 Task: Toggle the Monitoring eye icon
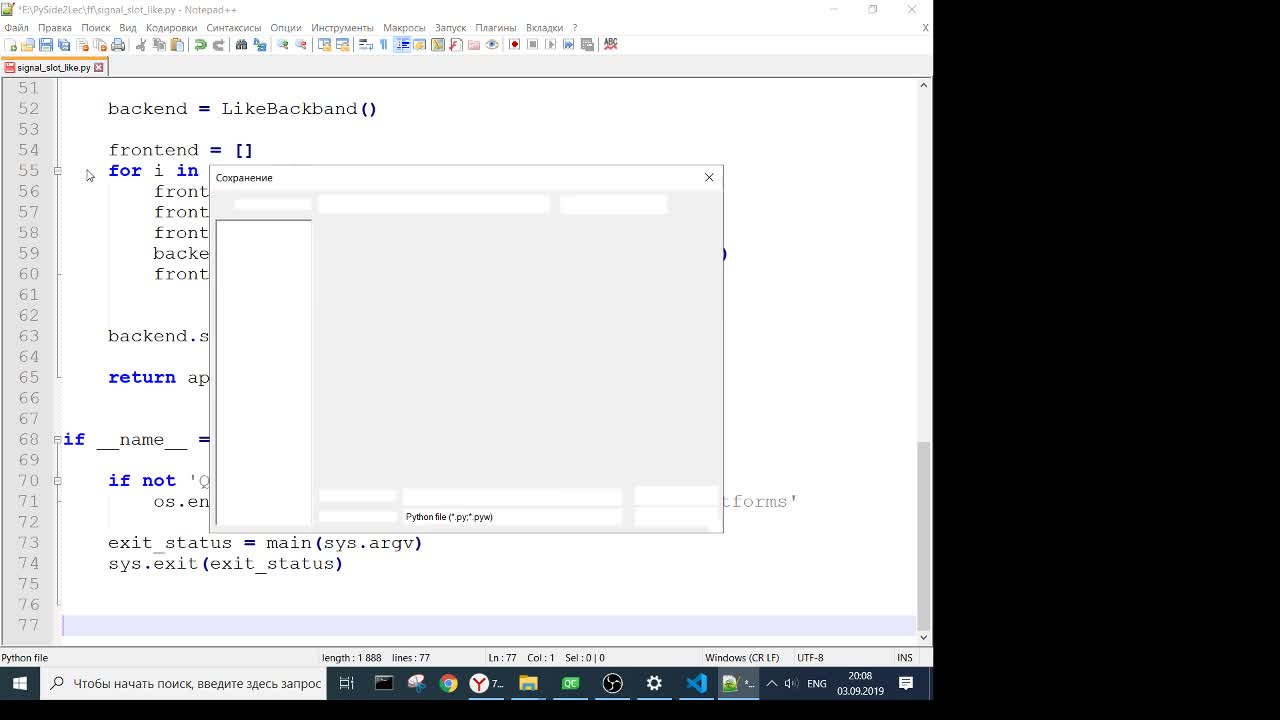[492, 44]
